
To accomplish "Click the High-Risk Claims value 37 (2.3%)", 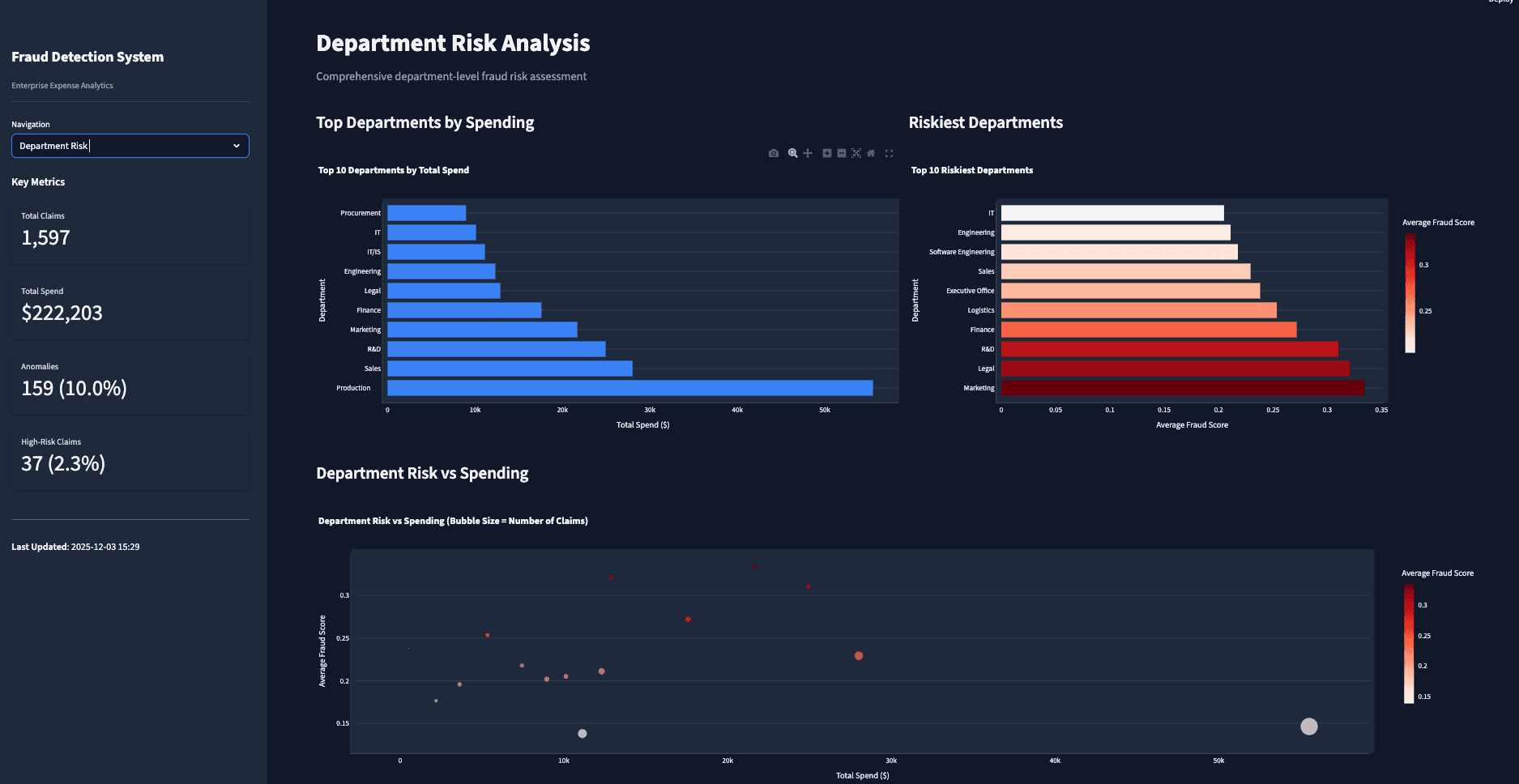I will (x=63, y=463).
